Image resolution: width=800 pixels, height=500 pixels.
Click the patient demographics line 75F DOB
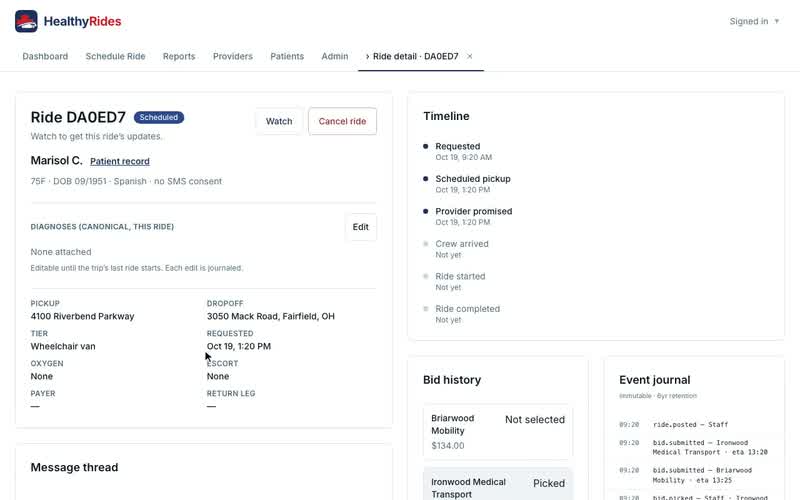(x=126, y=181)
